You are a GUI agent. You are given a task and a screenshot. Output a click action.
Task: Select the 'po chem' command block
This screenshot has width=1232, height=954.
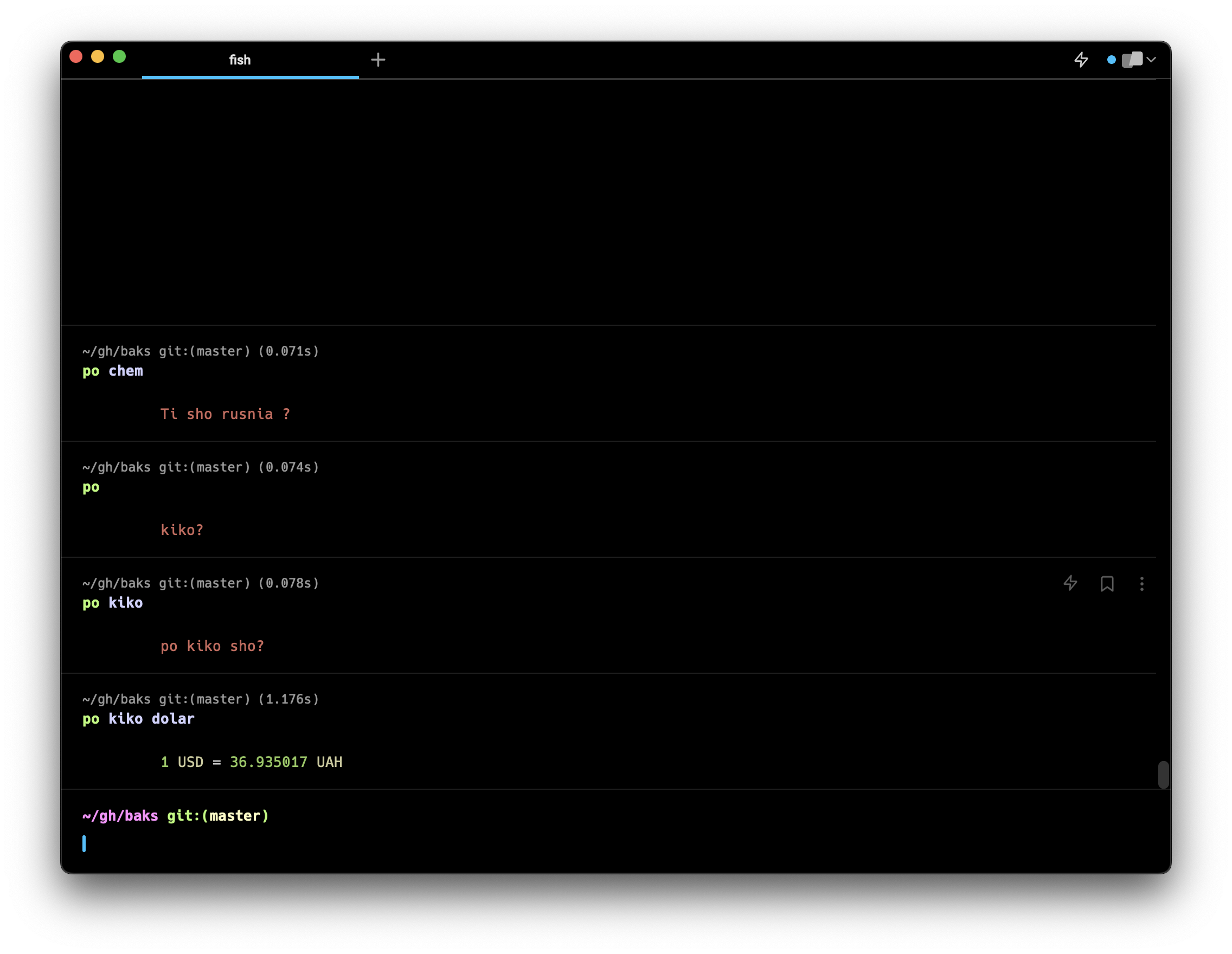[x=113, y=371]
